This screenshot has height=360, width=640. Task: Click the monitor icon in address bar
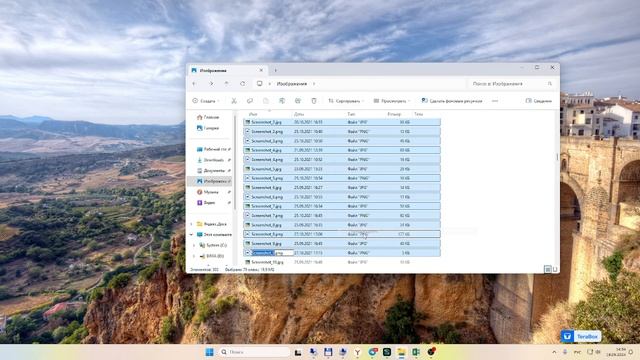(x=260, y=84)
